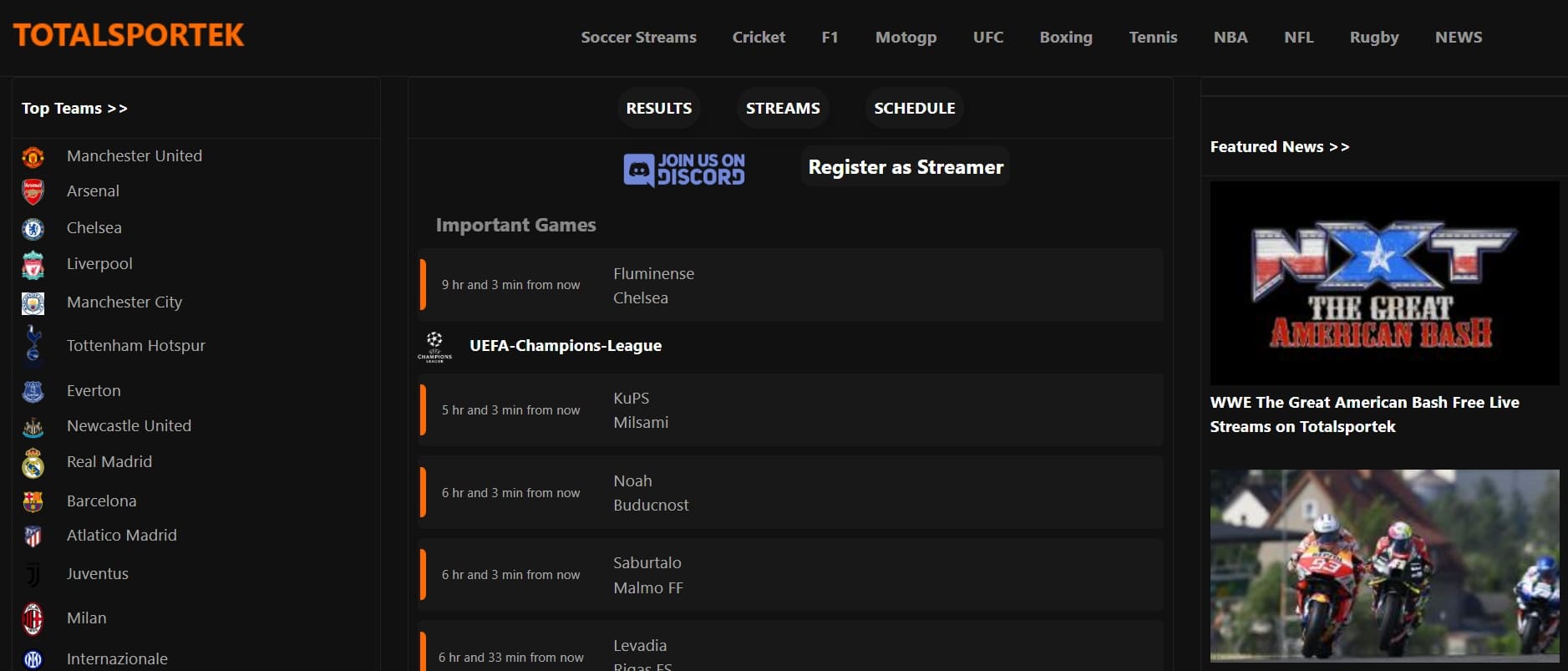
Task: Open the NXT Great American Bash thumbnail
Action: tap(1384, 283)
